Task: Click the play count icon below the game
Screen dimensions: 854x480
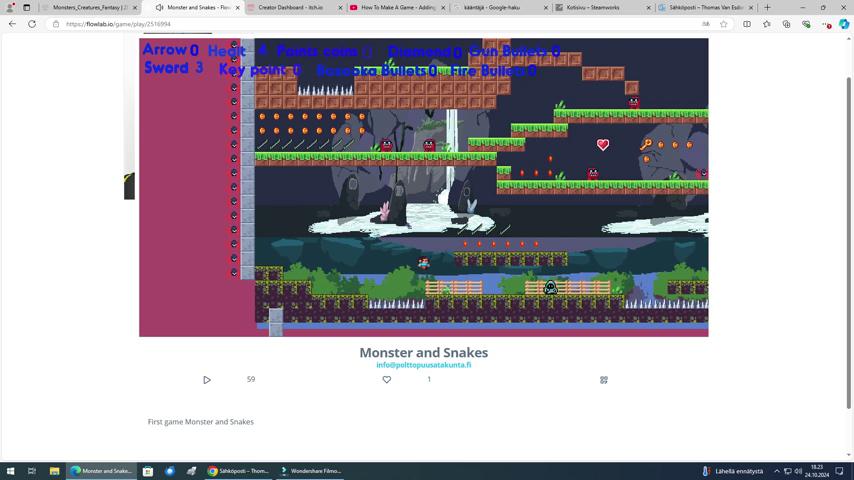Action: pyautogui.click(x=207, y=380)
